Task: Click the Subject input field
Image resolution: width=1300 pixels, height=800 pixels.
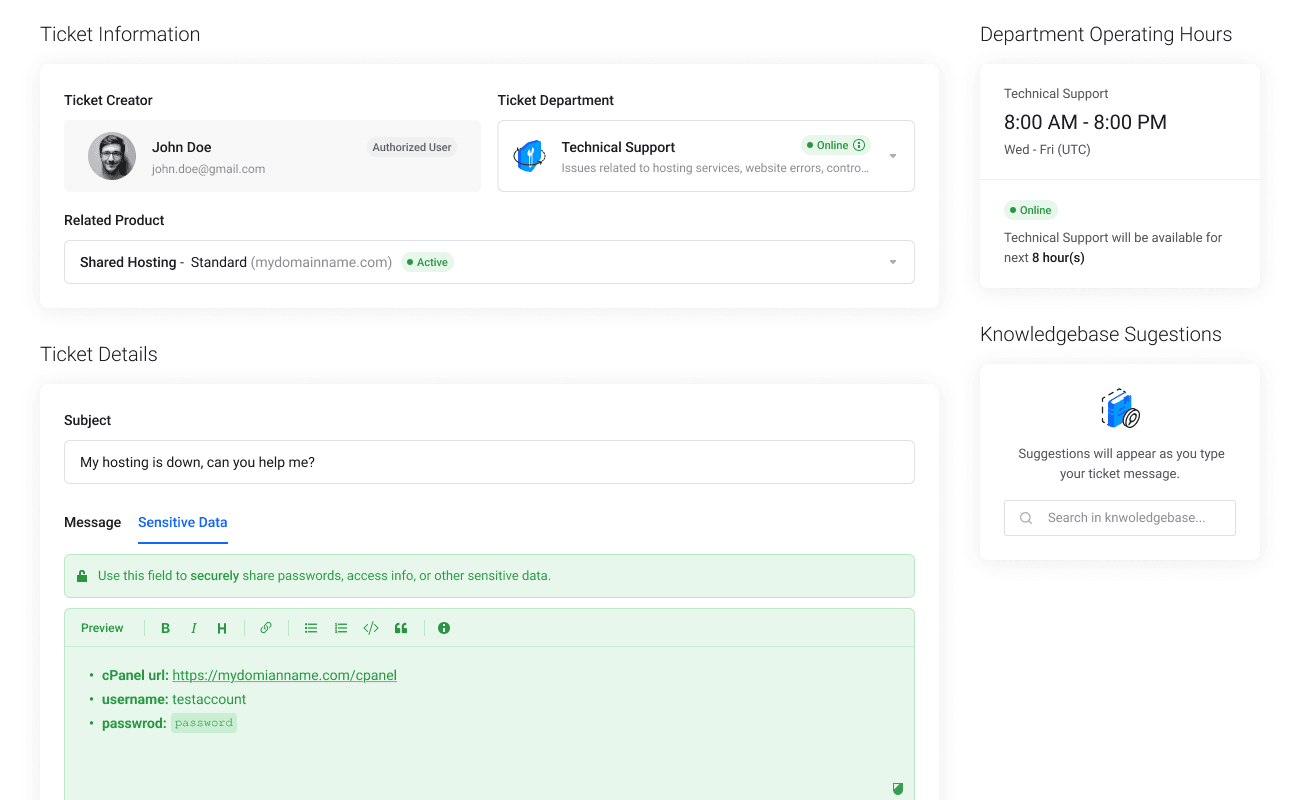Action: (x=489, y=462)
